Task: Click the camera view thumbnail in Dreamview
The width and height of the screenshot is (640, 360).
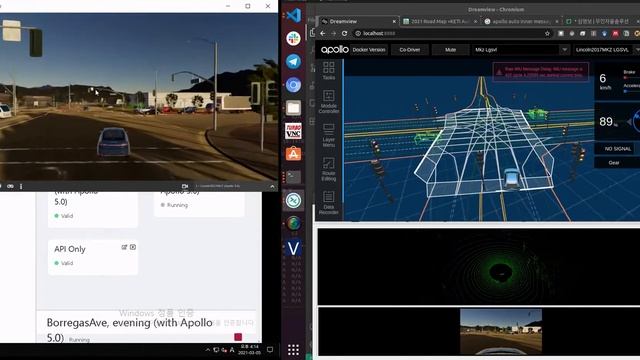Action: click(x=501, y=331)
